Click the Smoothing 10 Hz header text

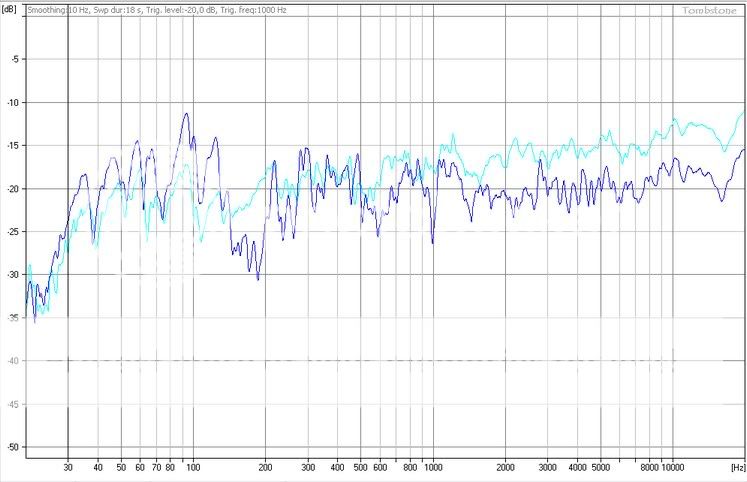(x=59, y=9)
